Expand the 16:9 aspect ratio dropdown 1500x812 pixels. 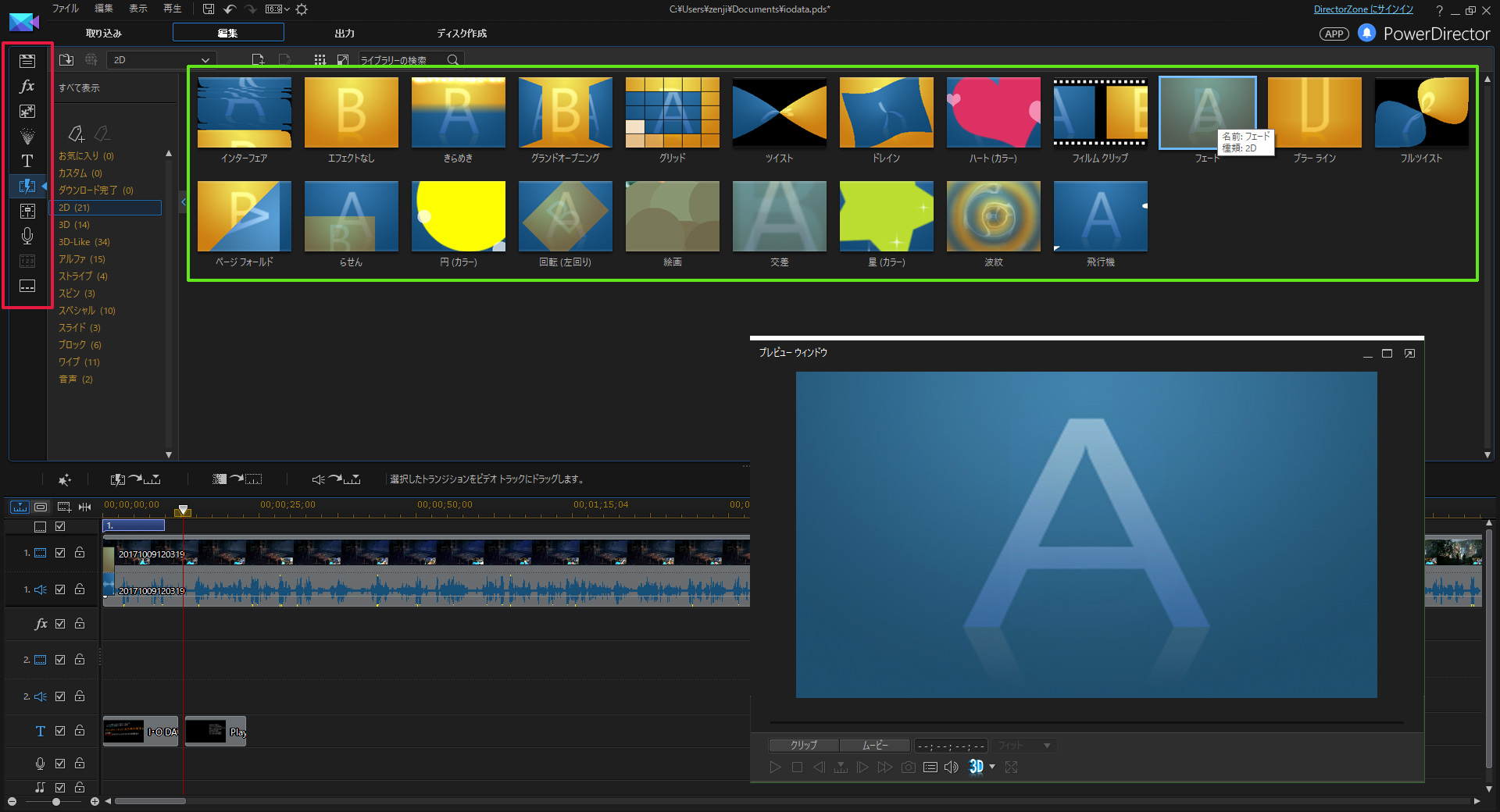277,9
